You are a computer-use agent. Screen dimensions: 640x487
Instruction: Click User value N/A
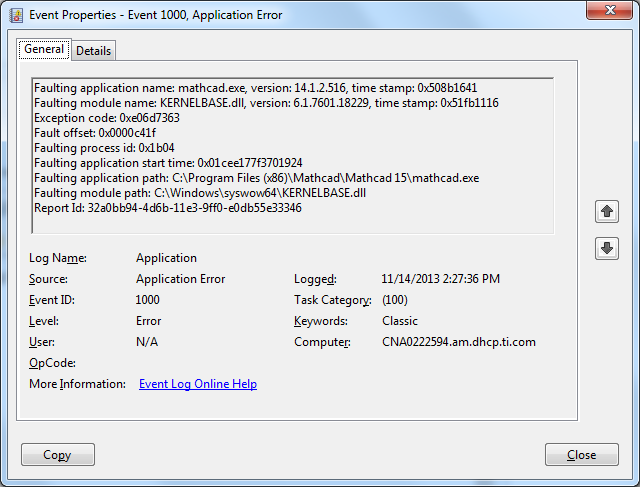click(147, 342)
